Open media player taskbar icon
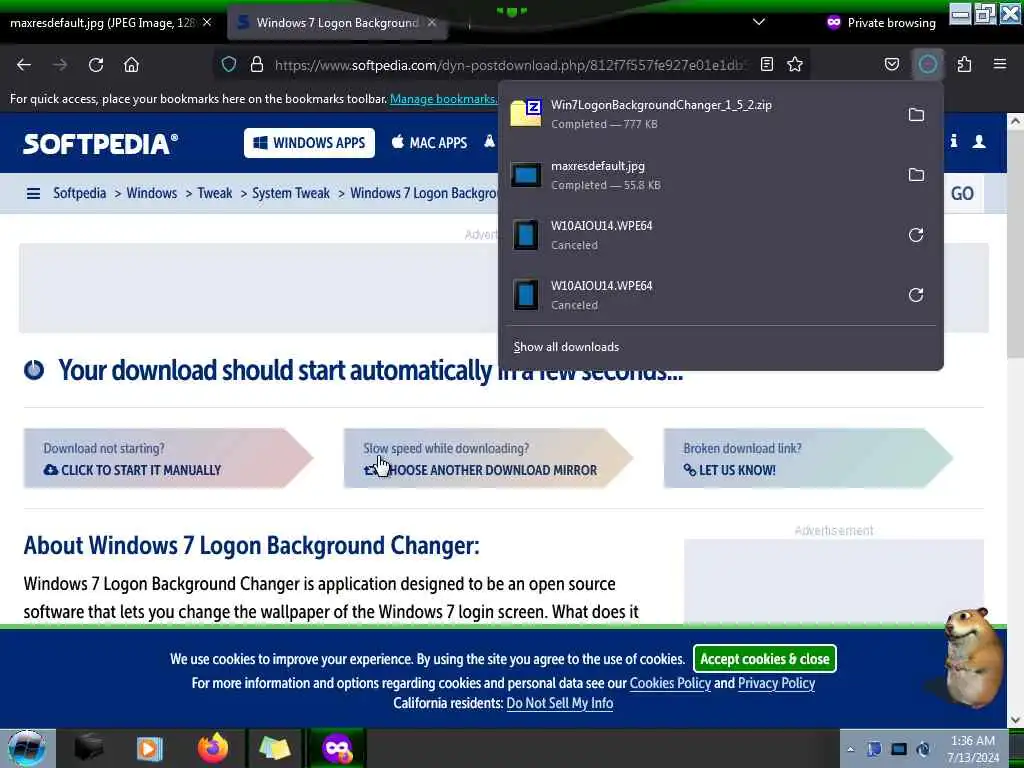Viewport: 1024px width, 768px height. [x=149, y=748]
